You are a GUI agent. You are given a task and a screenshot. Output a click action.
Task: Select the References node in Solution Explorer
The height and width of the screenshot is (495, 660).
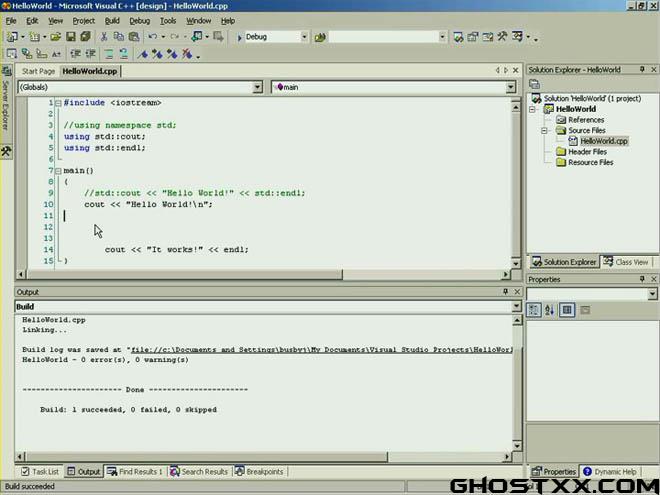coord(586,120)
